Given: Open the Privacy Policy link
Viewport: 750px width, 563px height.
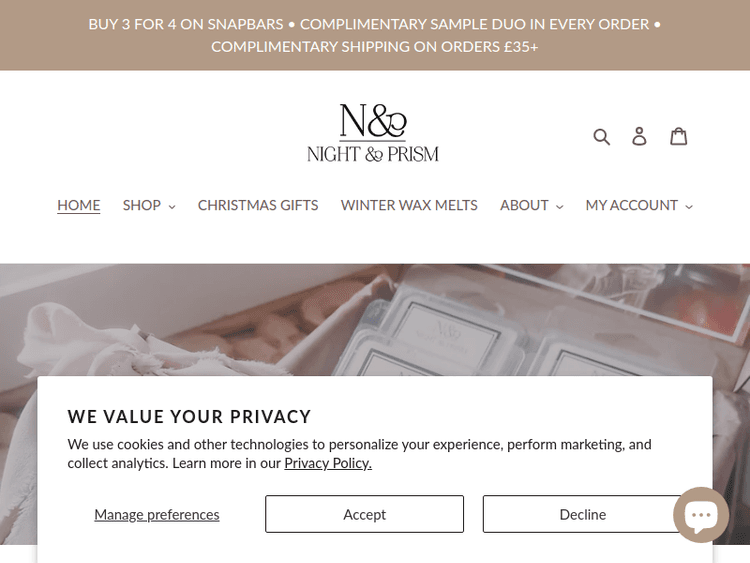Looking at the screenshot, I should [328, 463].
